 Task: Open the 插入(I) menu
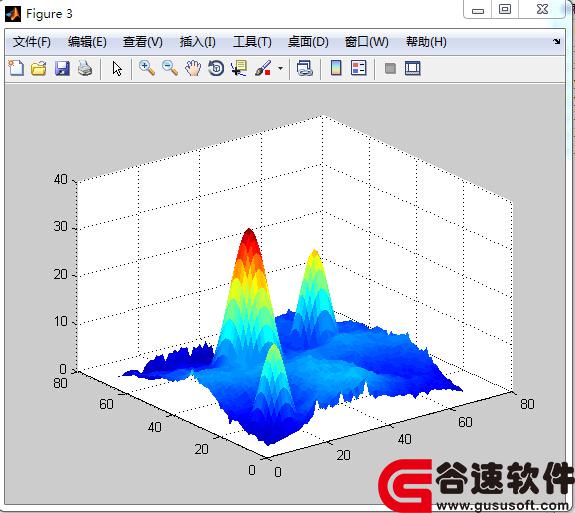[197, 42]
